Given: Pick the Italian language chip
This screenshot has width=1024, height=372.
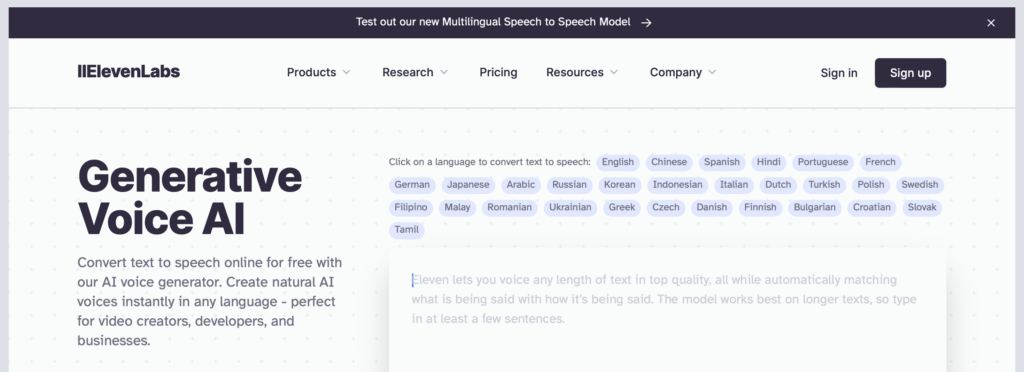Looking at the screenshot, I should [x=734, y=185].
